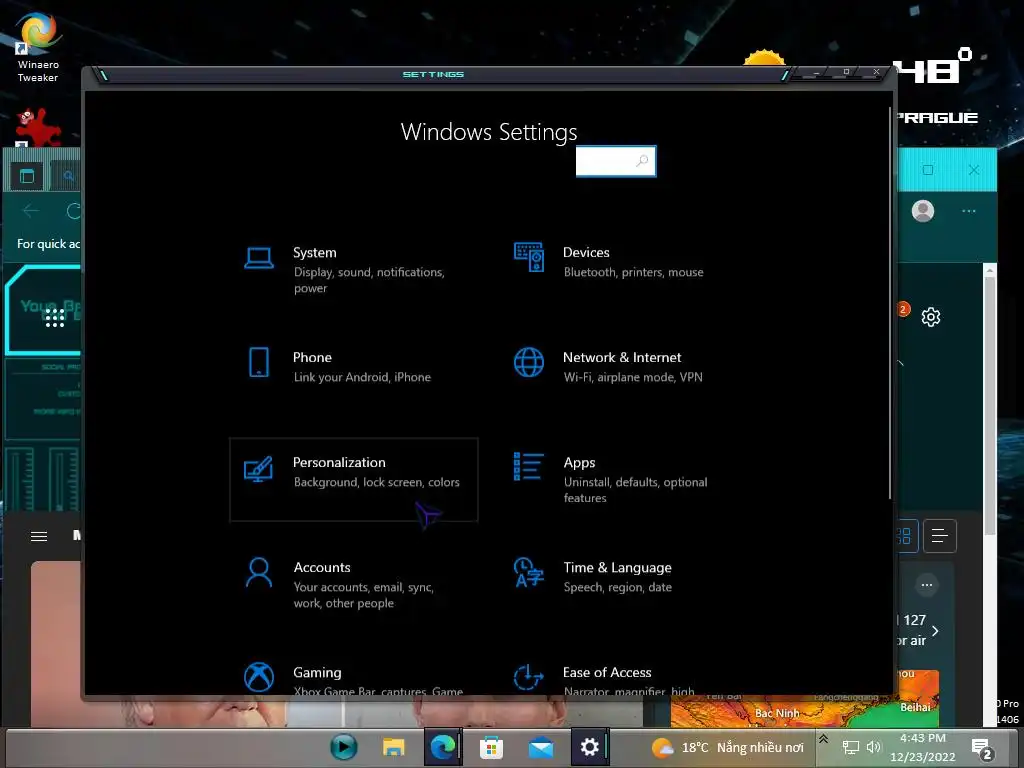The height and width of the screenshot is (768, 1024).
Task: Switch Edge feed to grid layout
Action: coord(906,536)
